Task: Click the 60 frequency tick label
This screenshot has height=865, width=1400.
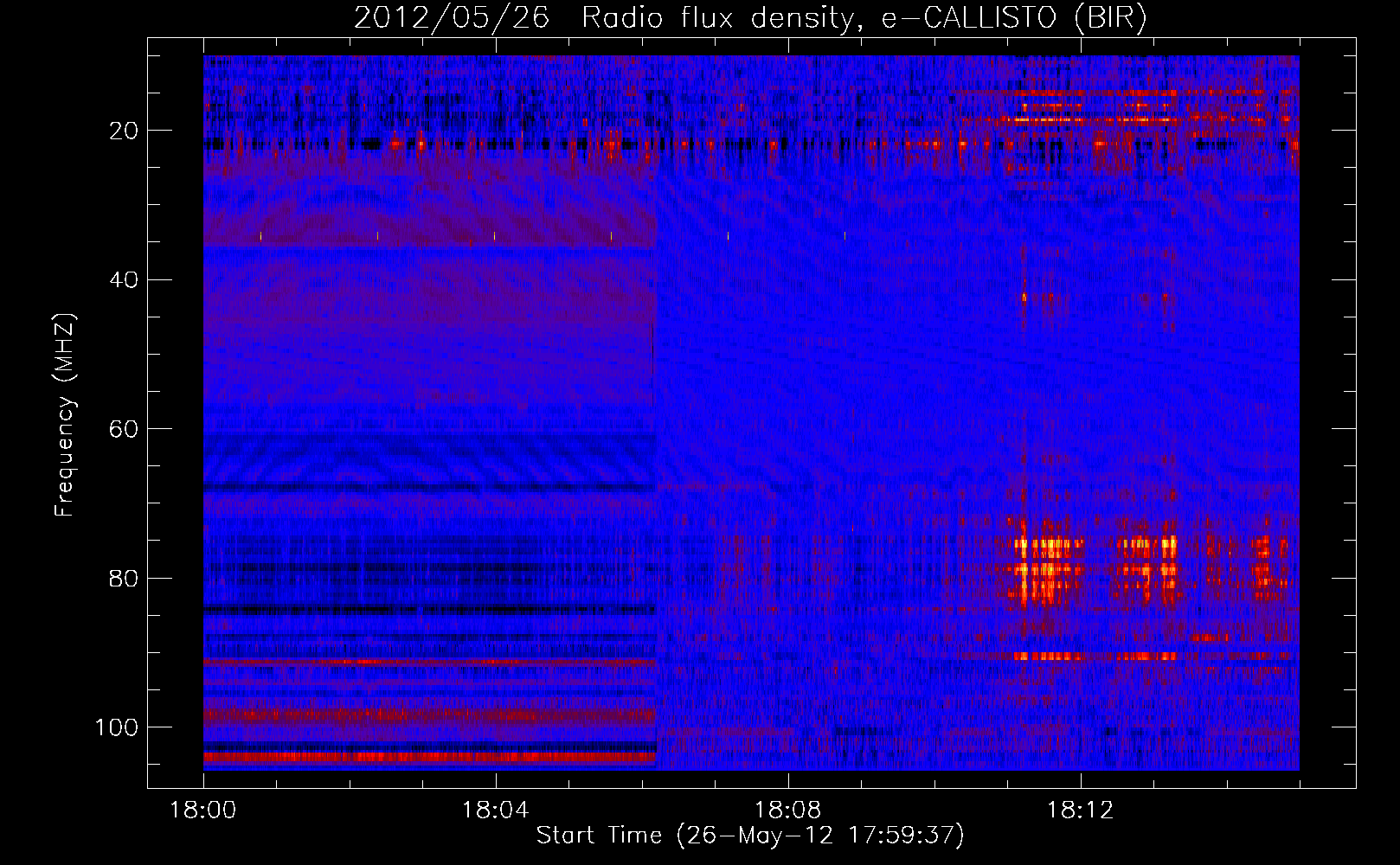Action: tap(124, 429)
